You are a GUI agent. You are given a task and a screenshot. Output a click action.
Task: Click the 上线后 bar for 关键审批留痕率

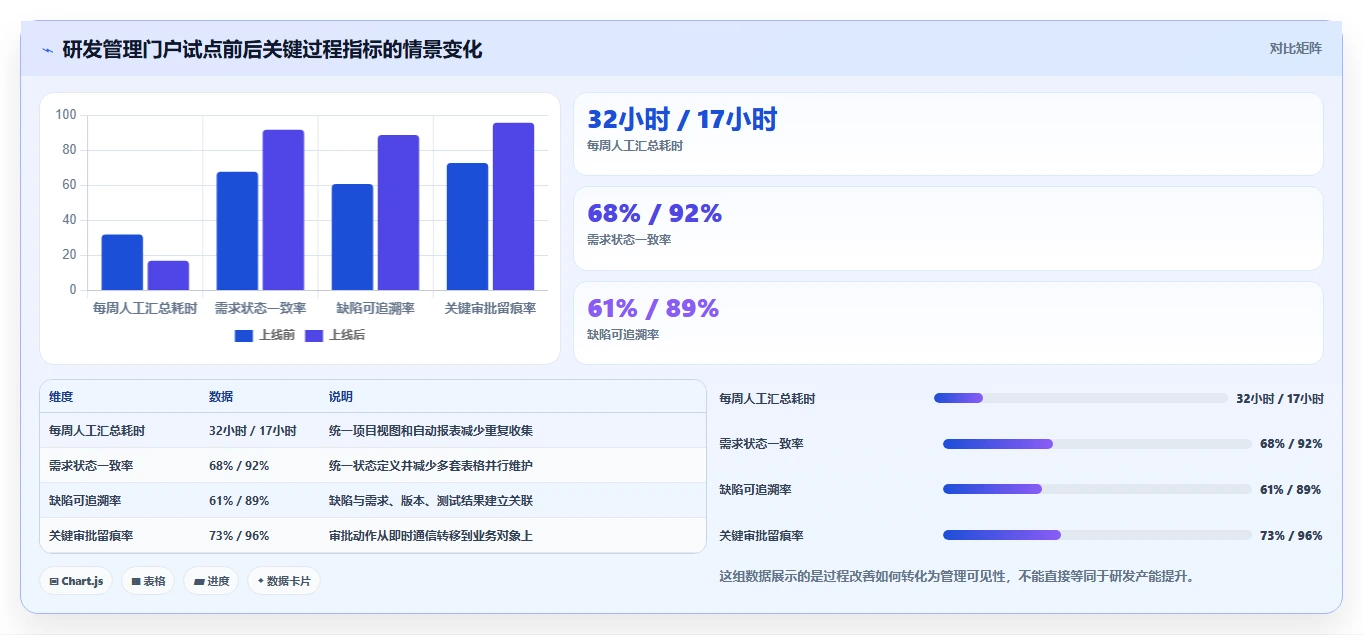coord(513,206)
